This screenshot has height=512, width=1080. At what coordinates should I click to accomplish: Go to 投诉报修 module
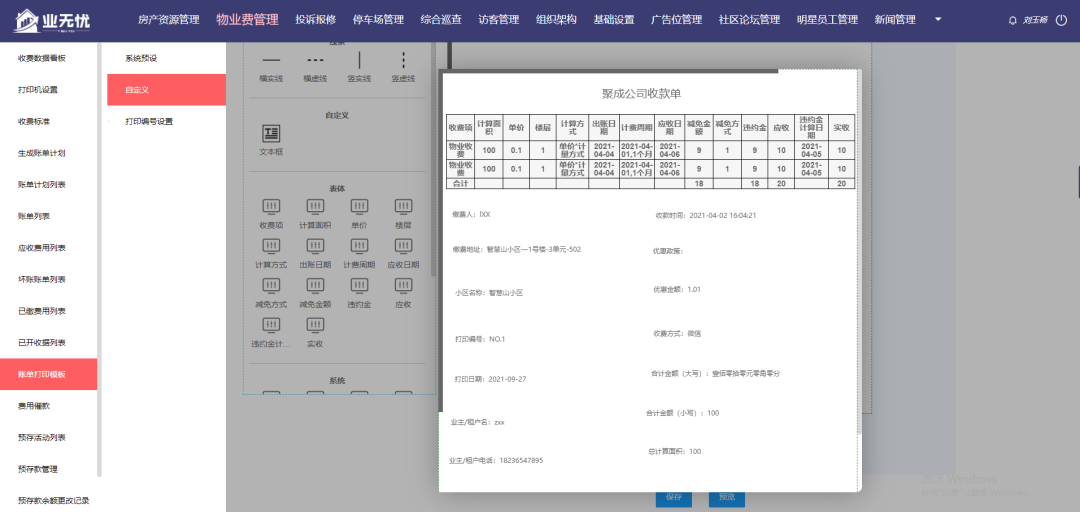point(315,20)
